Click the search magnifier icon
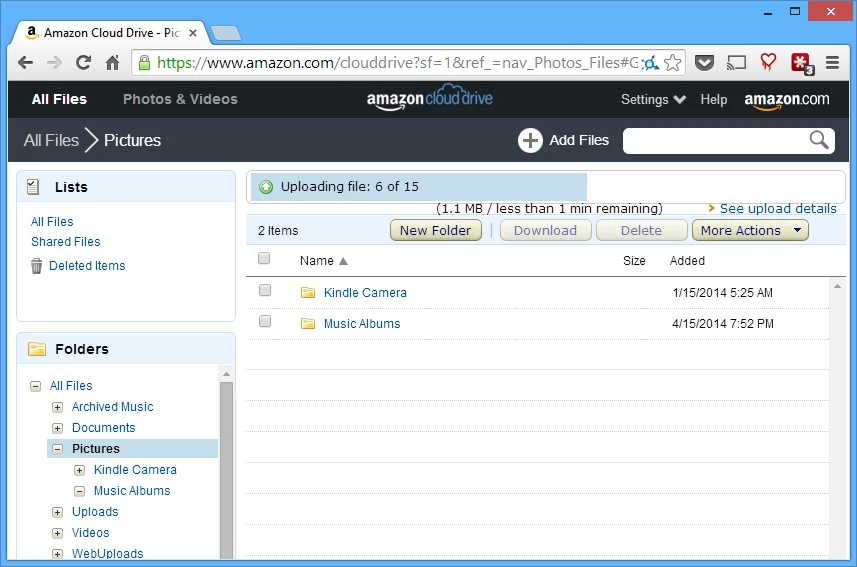857x567 pixels. coord(819,140)
